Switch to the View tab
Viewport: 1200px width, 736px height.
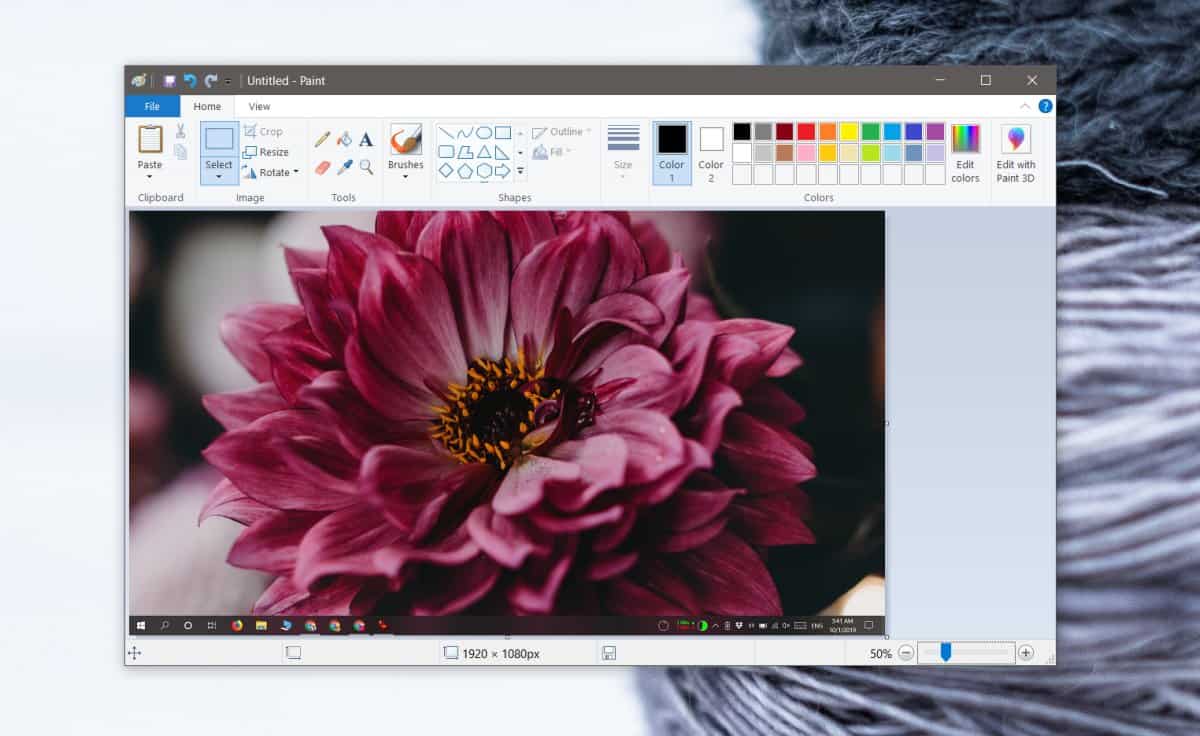click(259, 105)
